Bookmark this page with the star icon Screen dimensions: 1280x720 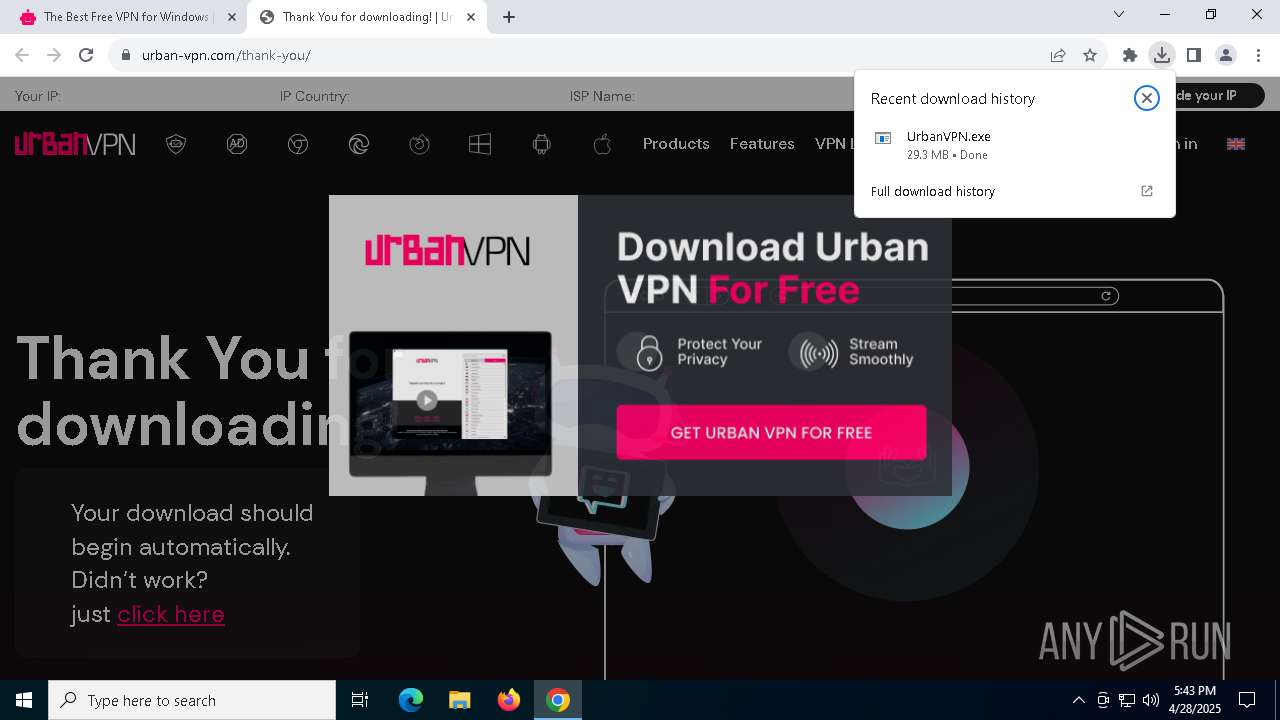pos(1090,55)
